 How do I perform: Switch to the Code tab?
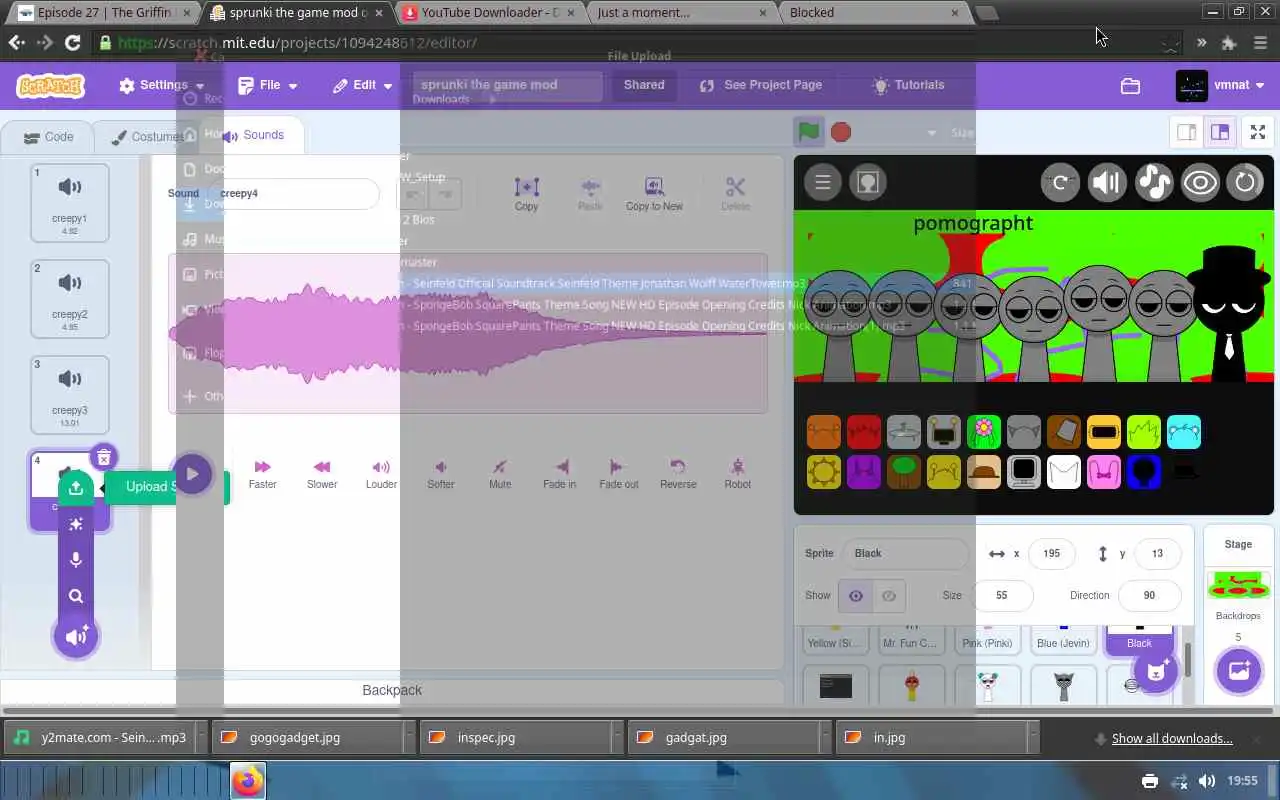(48, 137)
